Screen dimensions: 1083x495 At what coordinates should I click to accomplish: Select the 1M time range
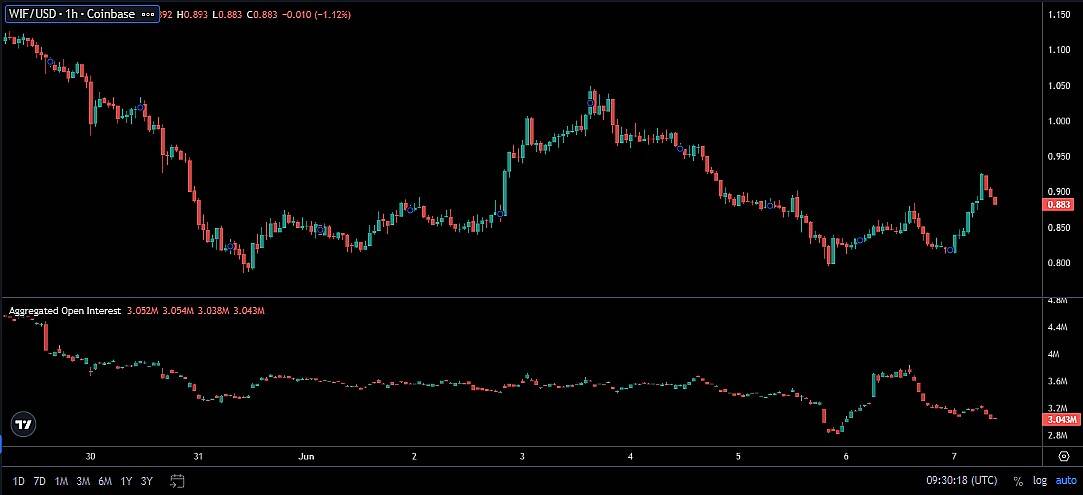pos(61,481)
